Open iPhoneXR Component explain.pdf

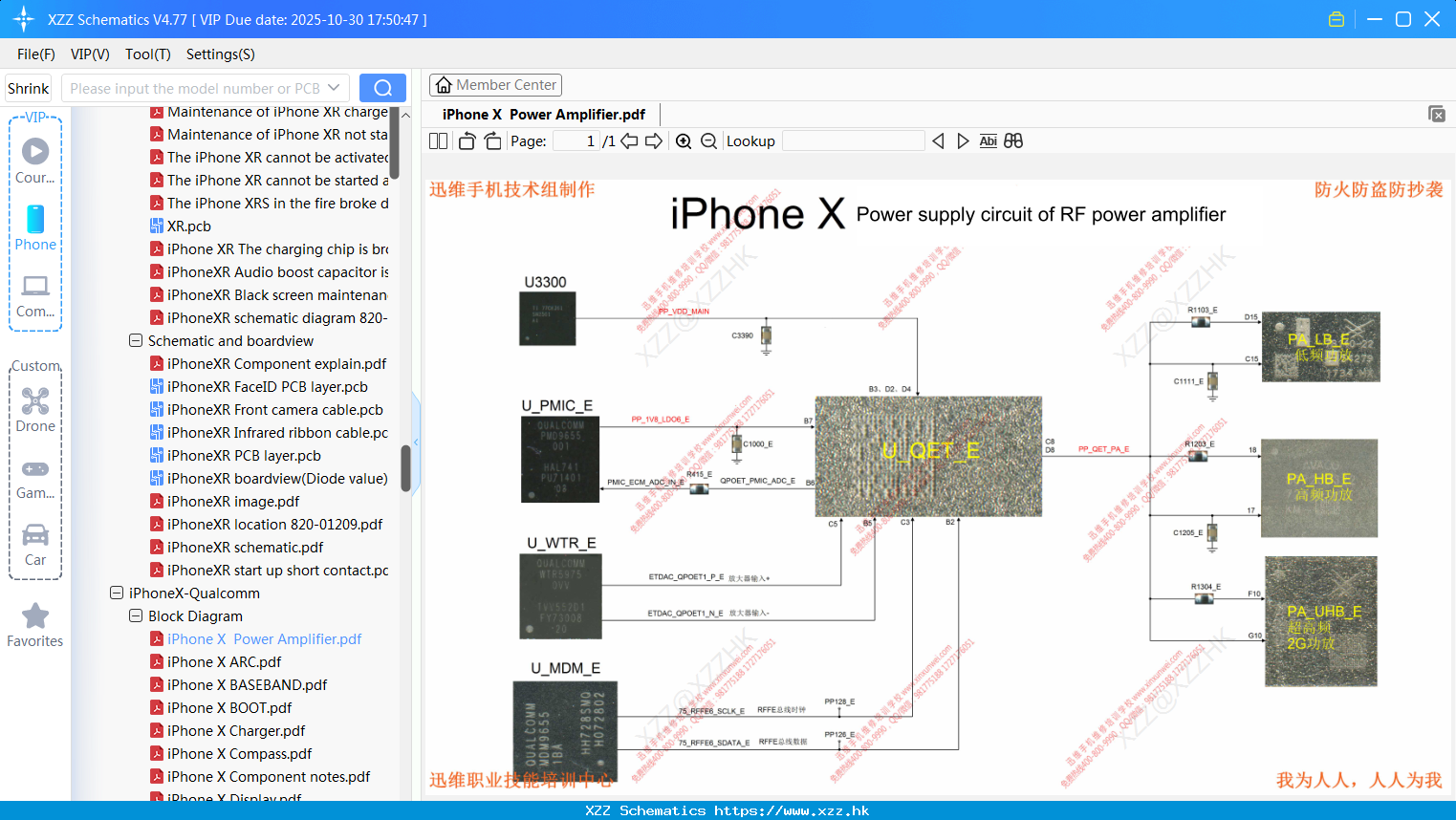point(277,363)
